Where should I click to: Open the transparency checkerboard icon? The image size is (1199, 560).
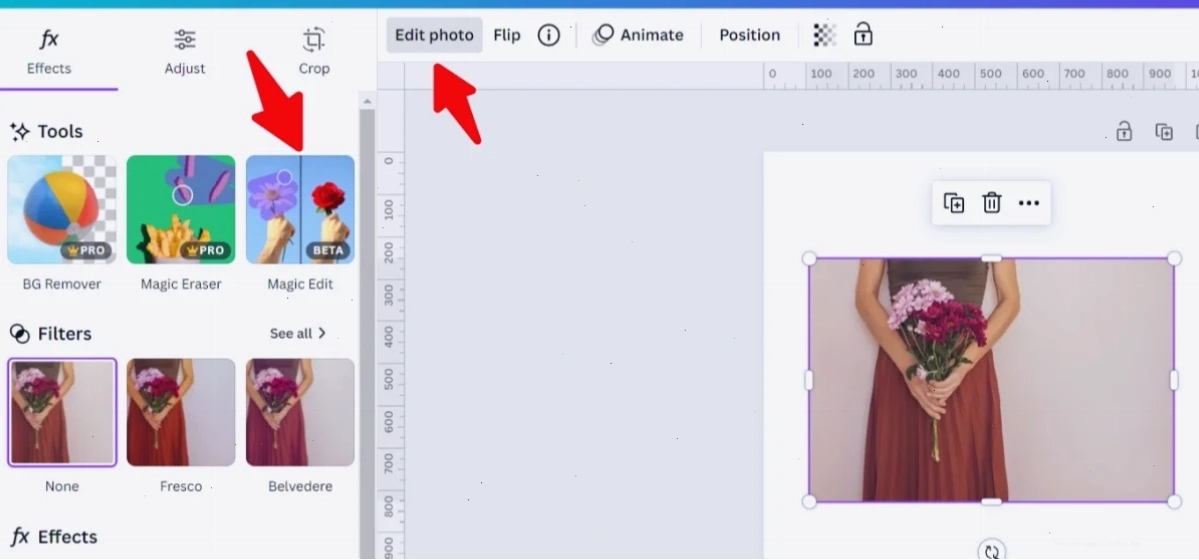824,35
